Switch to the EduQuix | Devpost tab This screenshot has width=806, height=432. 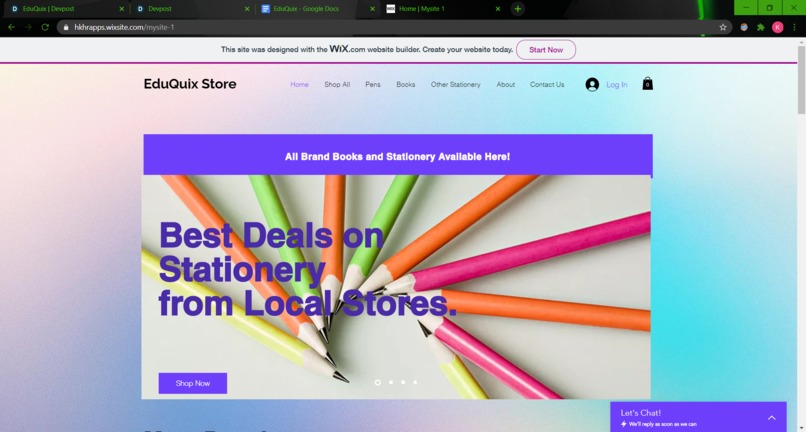[x=67, y=9]
